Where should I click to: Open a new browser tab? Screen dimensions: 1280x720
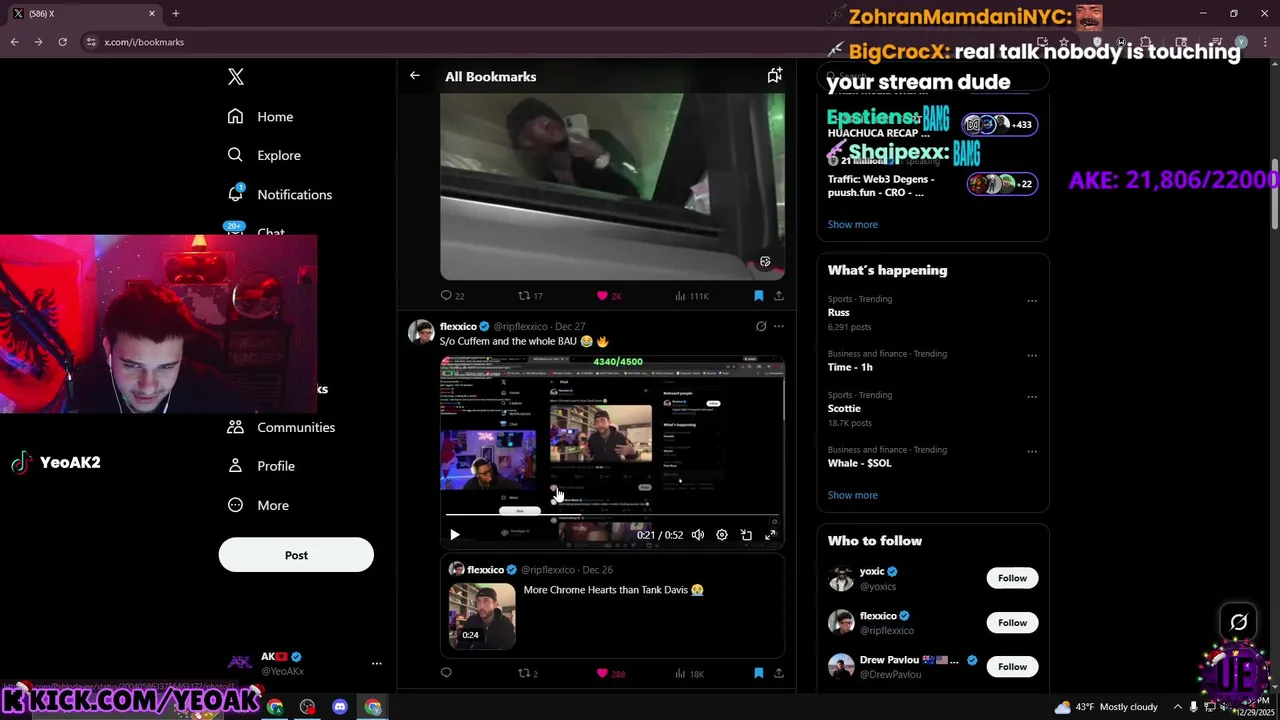(175, 13)
